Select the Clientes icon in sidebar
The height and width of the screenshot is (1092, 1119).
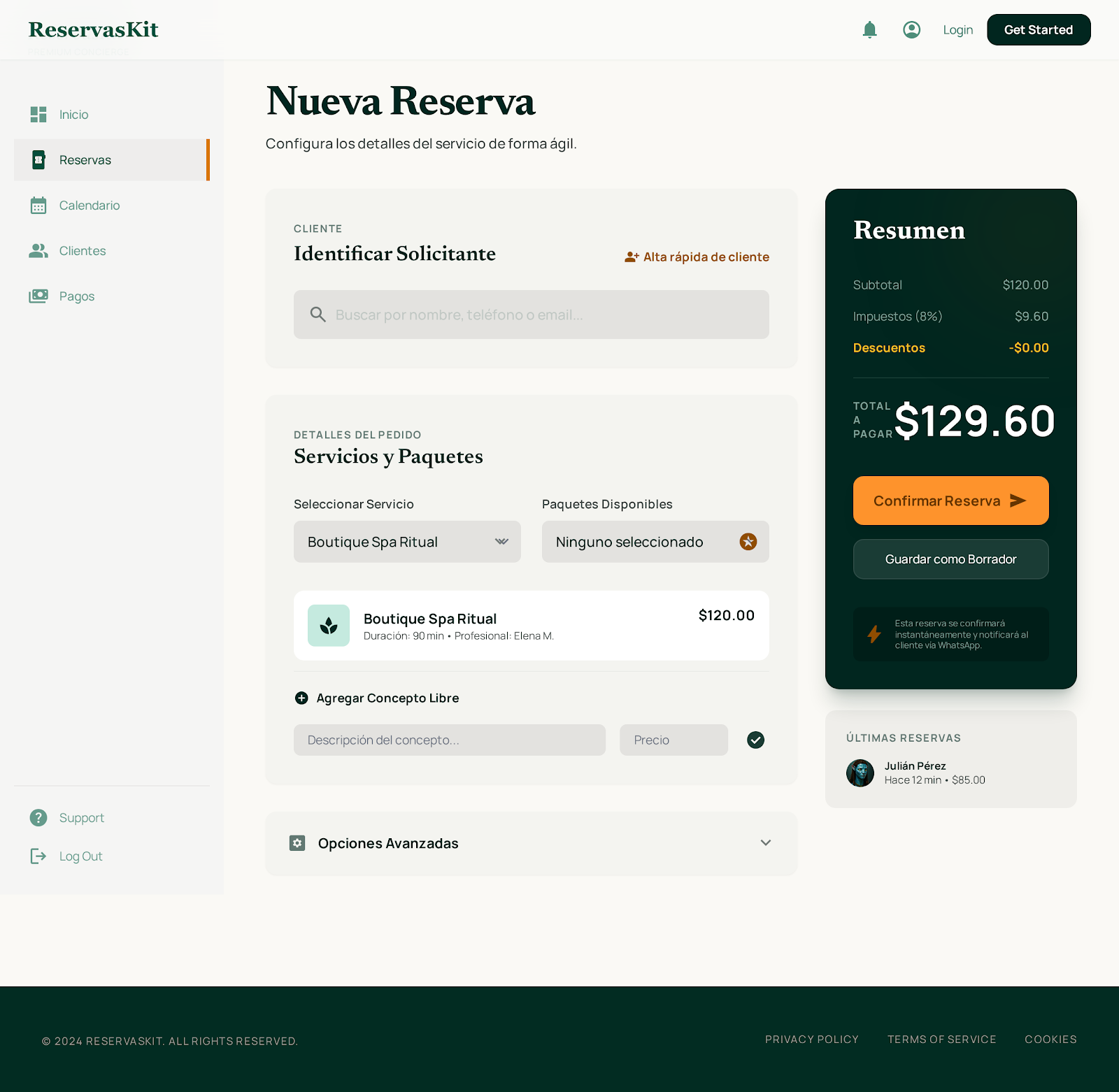tap(38, 250)
